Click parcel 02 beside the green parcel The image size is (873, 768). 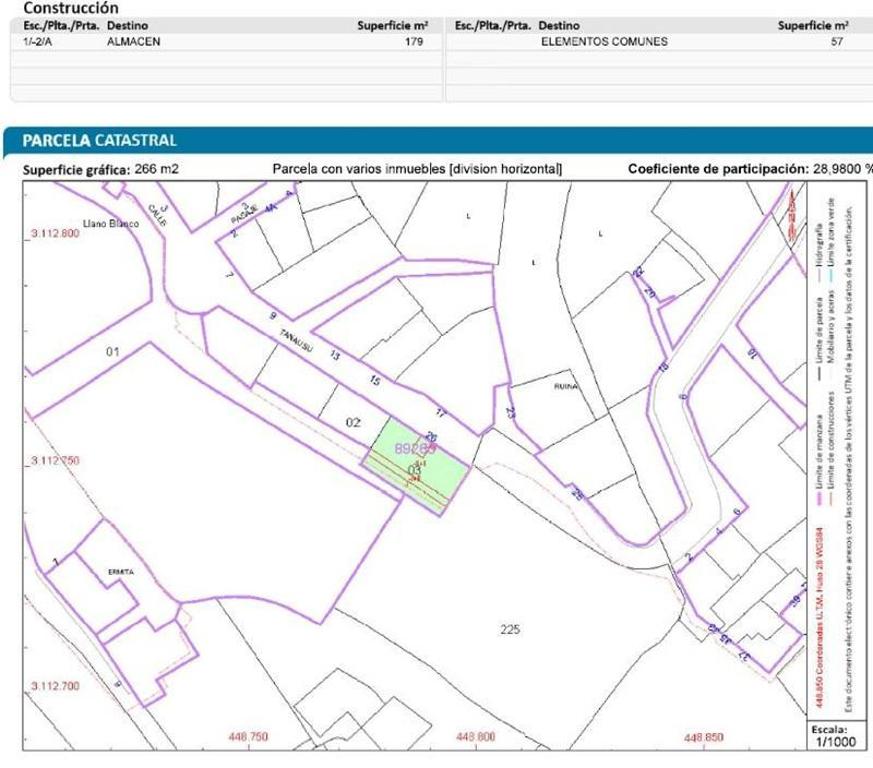tap(352, 422)
